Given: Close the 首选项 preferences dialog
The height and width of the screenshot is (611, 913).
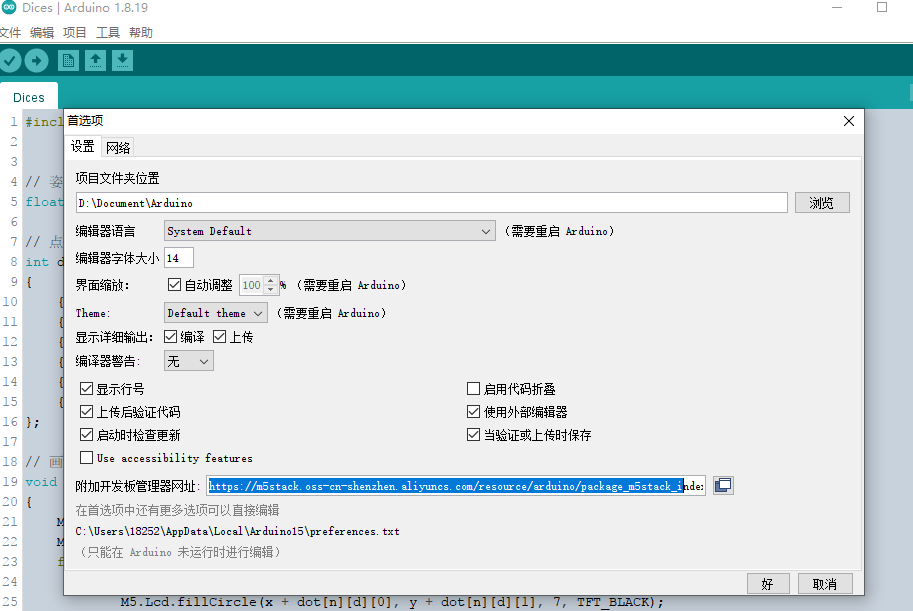Looking at the screenshot, I should click(849, 121).
